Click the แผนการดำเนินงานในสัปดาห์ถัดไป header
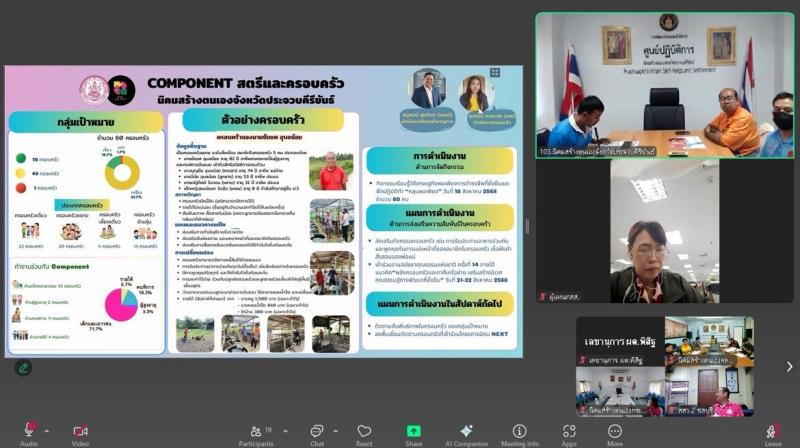The width and height of the screenshot is (800, 448). (440, 304)
